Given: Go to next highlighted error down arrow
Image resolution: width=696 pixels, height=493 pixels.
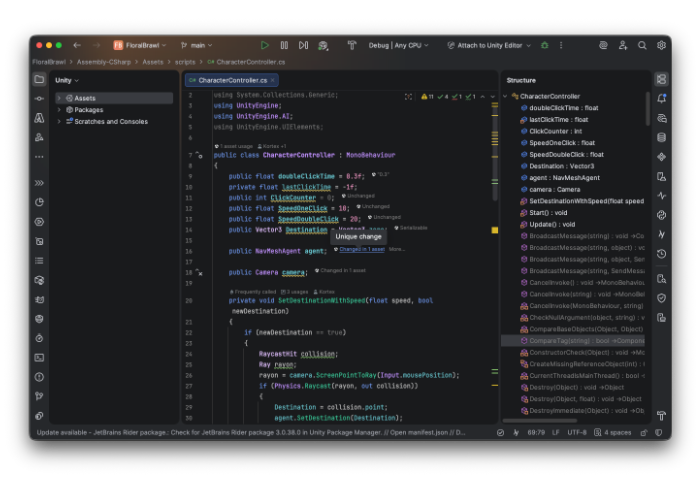Looking at the screenshot, I should pos(493,97).
